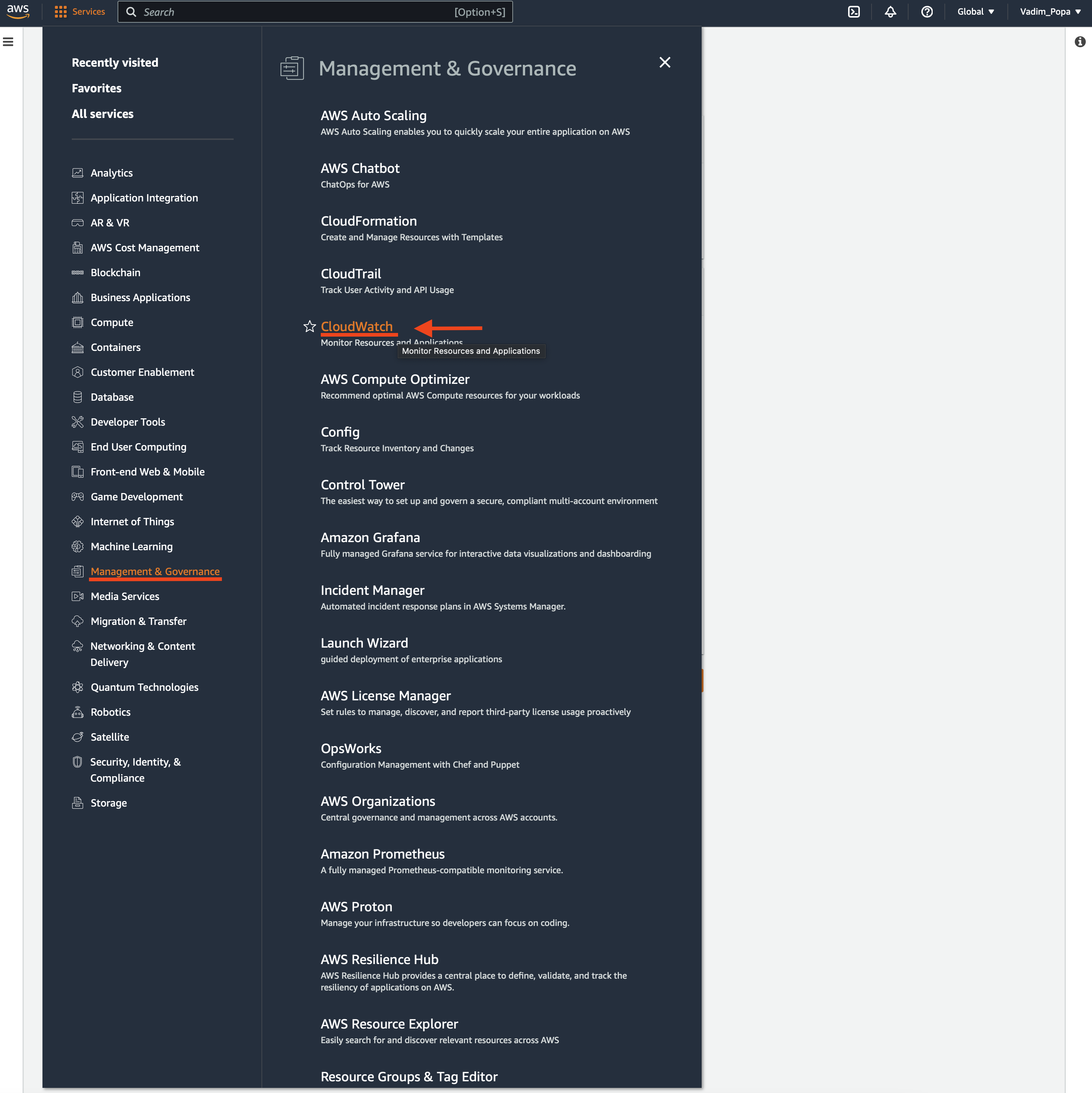This screenshot has width=1092, height=1093.
Task: Star CloudWatch as a favorite
Action: pyautogui.click(x=309, y=326)
